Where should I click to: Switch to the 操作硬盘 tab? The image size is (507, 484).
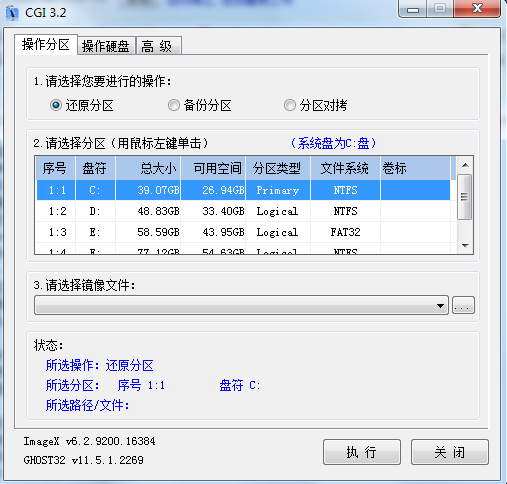106,46
